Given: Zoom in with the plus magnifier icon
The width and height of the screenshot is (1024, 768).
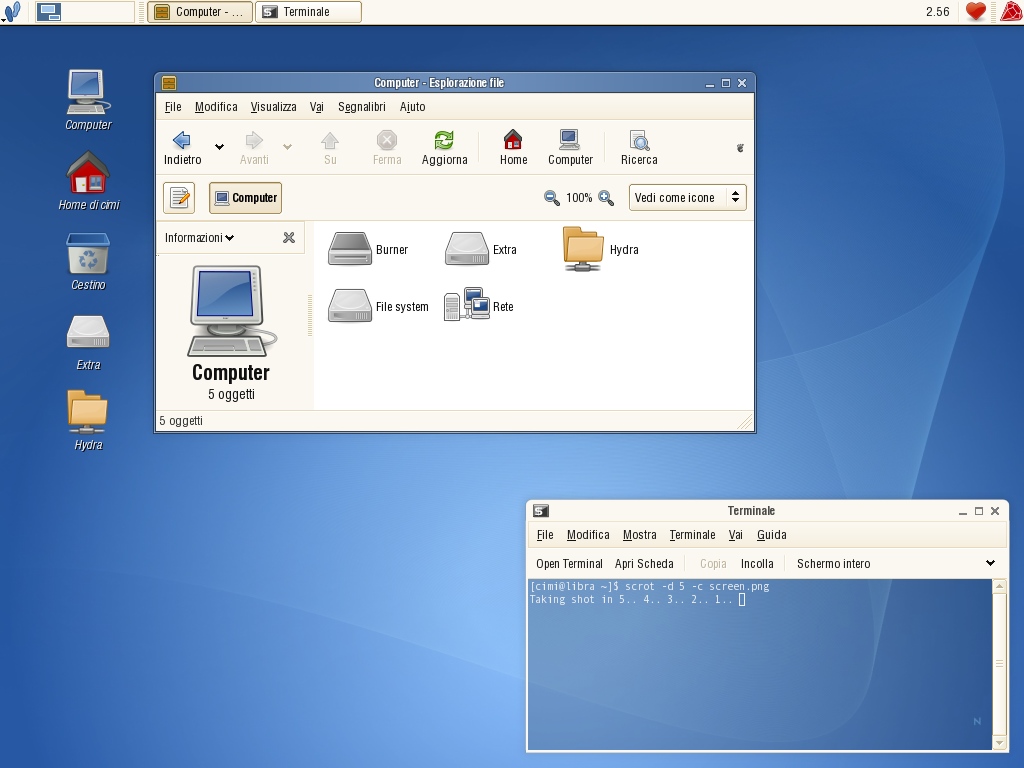Looking at the screenshot, I should [606, 198].
